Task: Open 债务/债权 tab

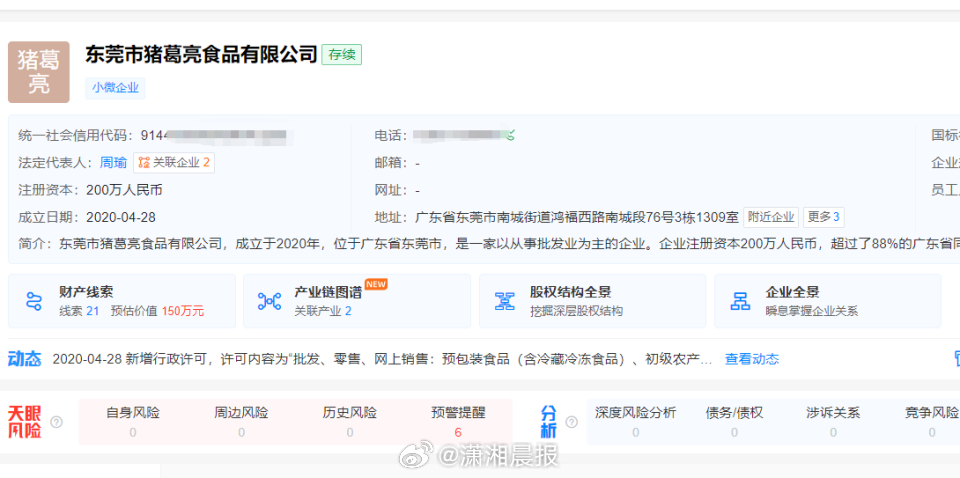Action: [734, 422]
